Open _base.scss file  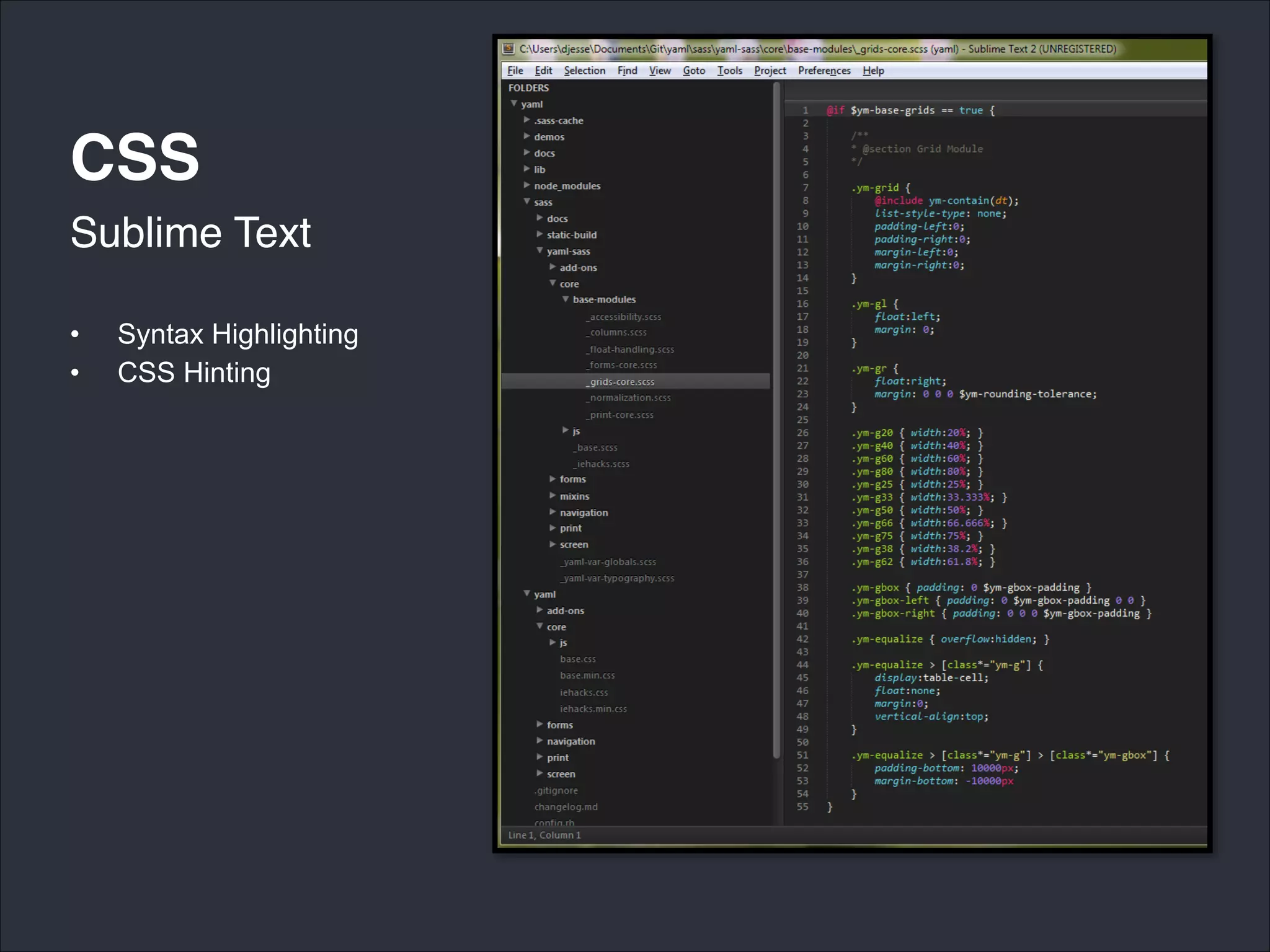click(595, 447)
